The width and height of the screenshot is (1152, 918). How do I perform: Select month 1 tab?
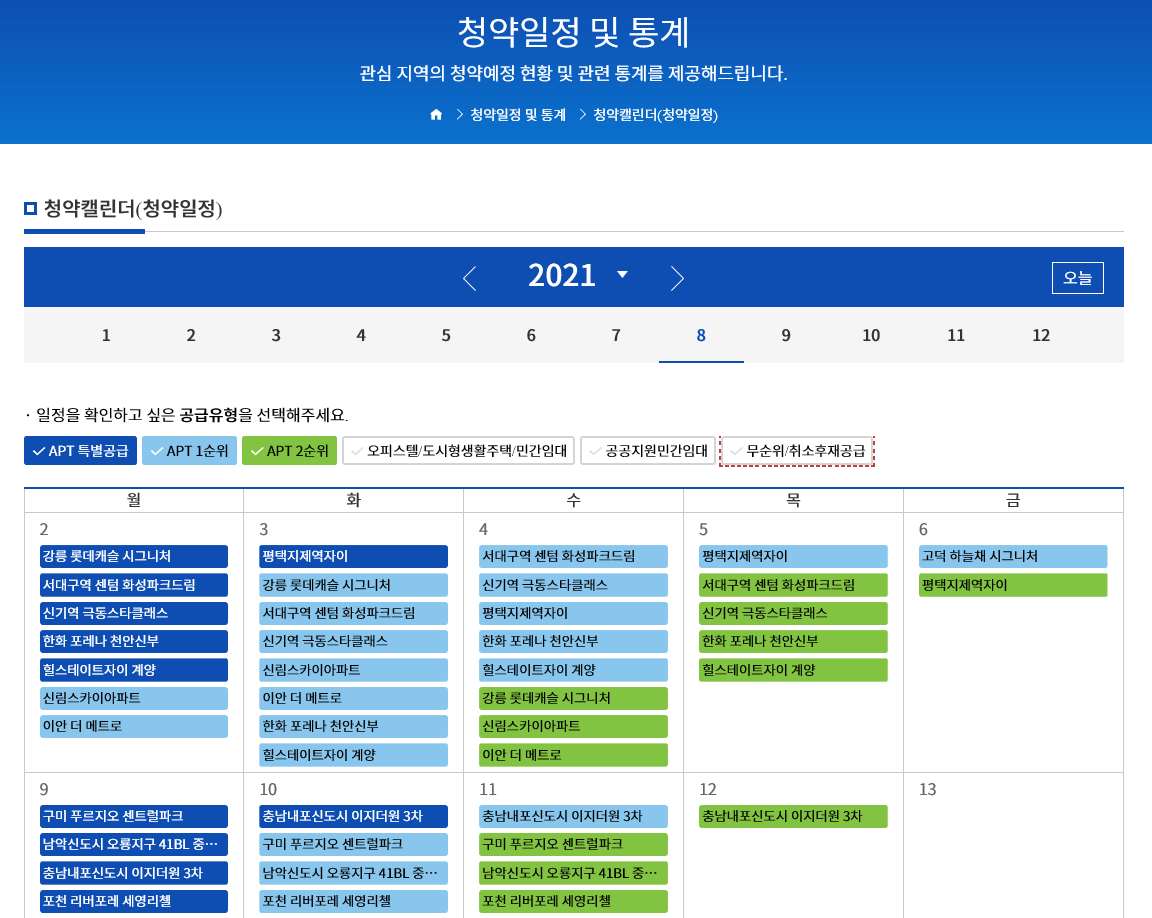click(106, 335)
